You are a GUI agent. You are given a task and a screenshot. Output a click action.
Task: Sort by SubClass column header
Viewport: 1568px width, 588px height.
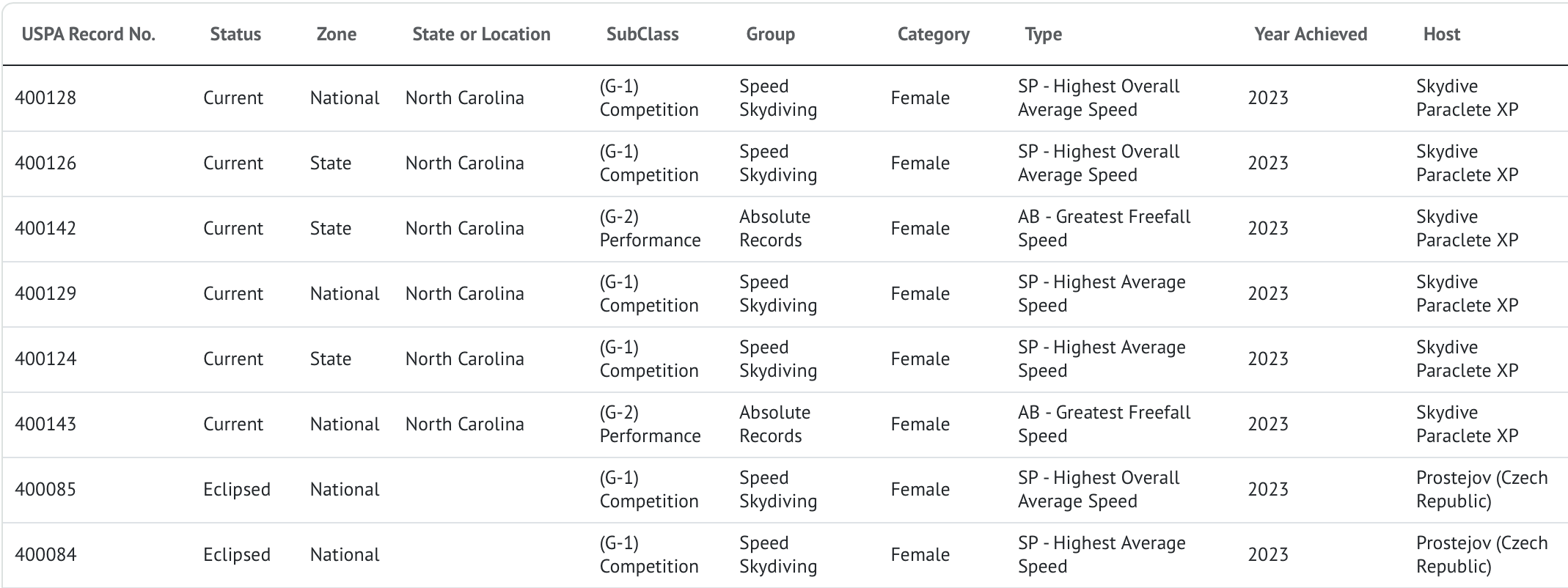click(642, 34)
